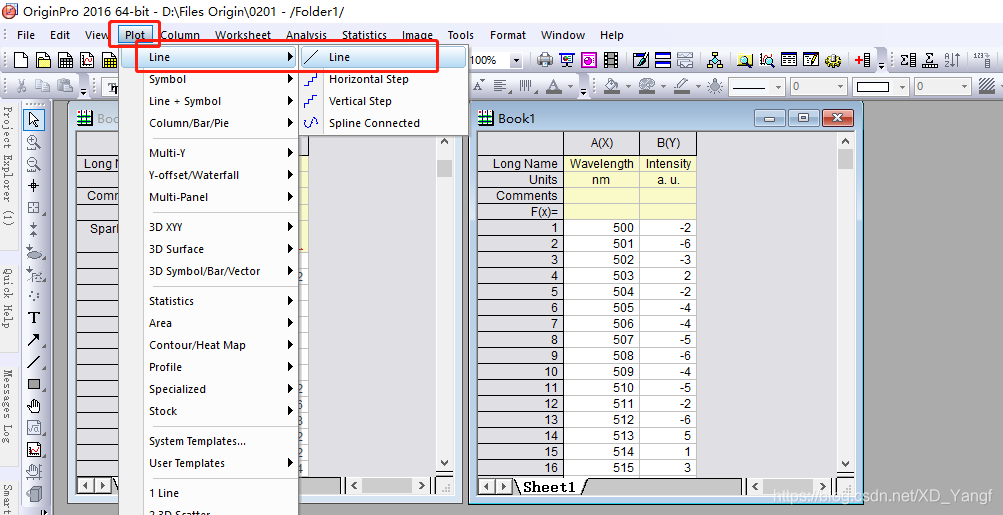Click the Book1 vertical scrollbar up arrow
Screen dimensions: 1003x515
click(845, 141)
